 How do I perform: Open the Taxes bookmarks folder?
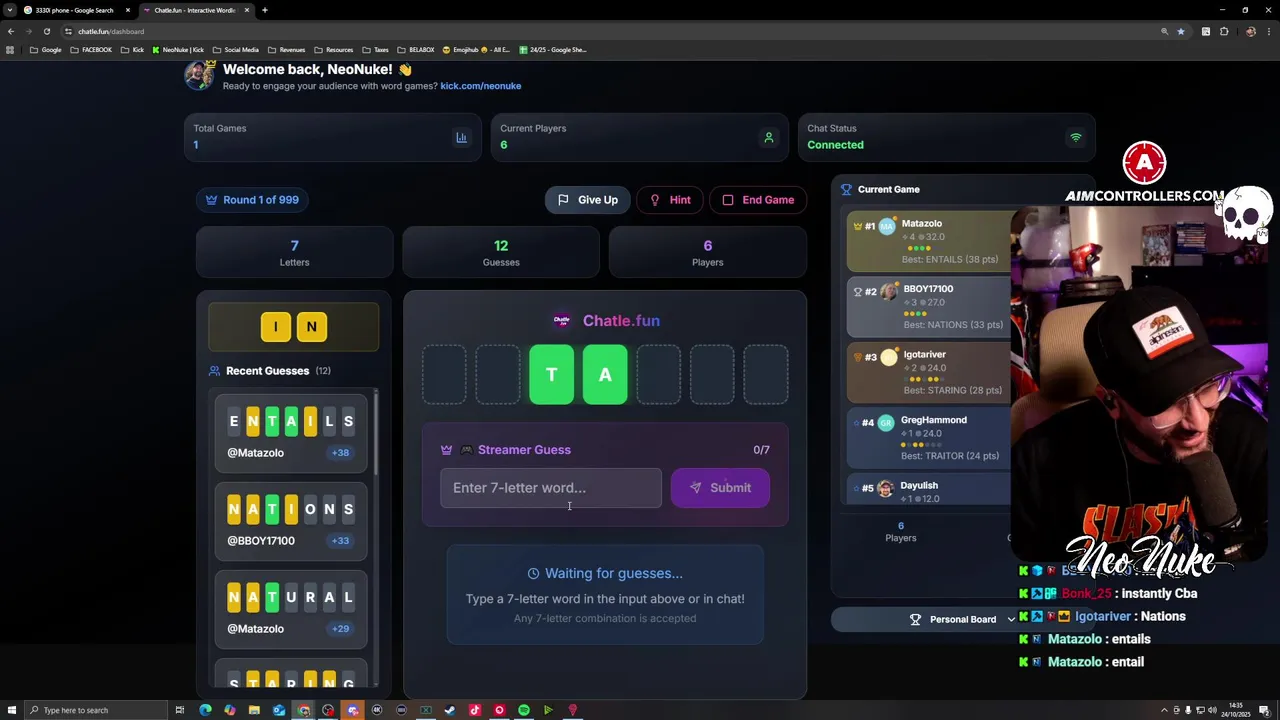tap(375, 50)
